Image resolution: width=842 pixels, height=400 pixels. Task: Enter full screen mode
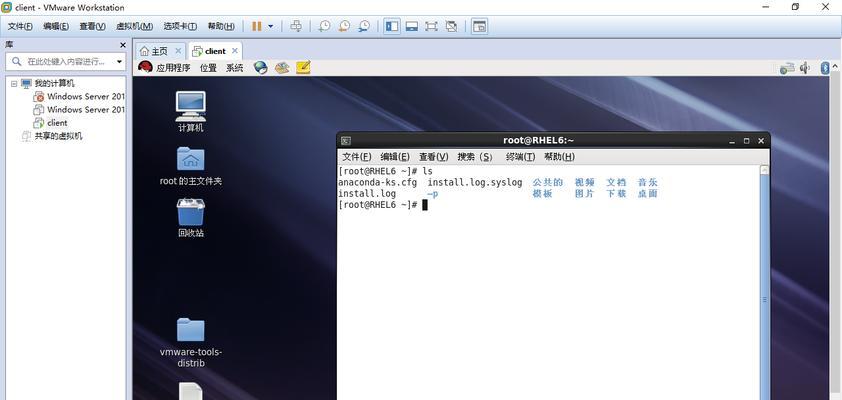431,26
